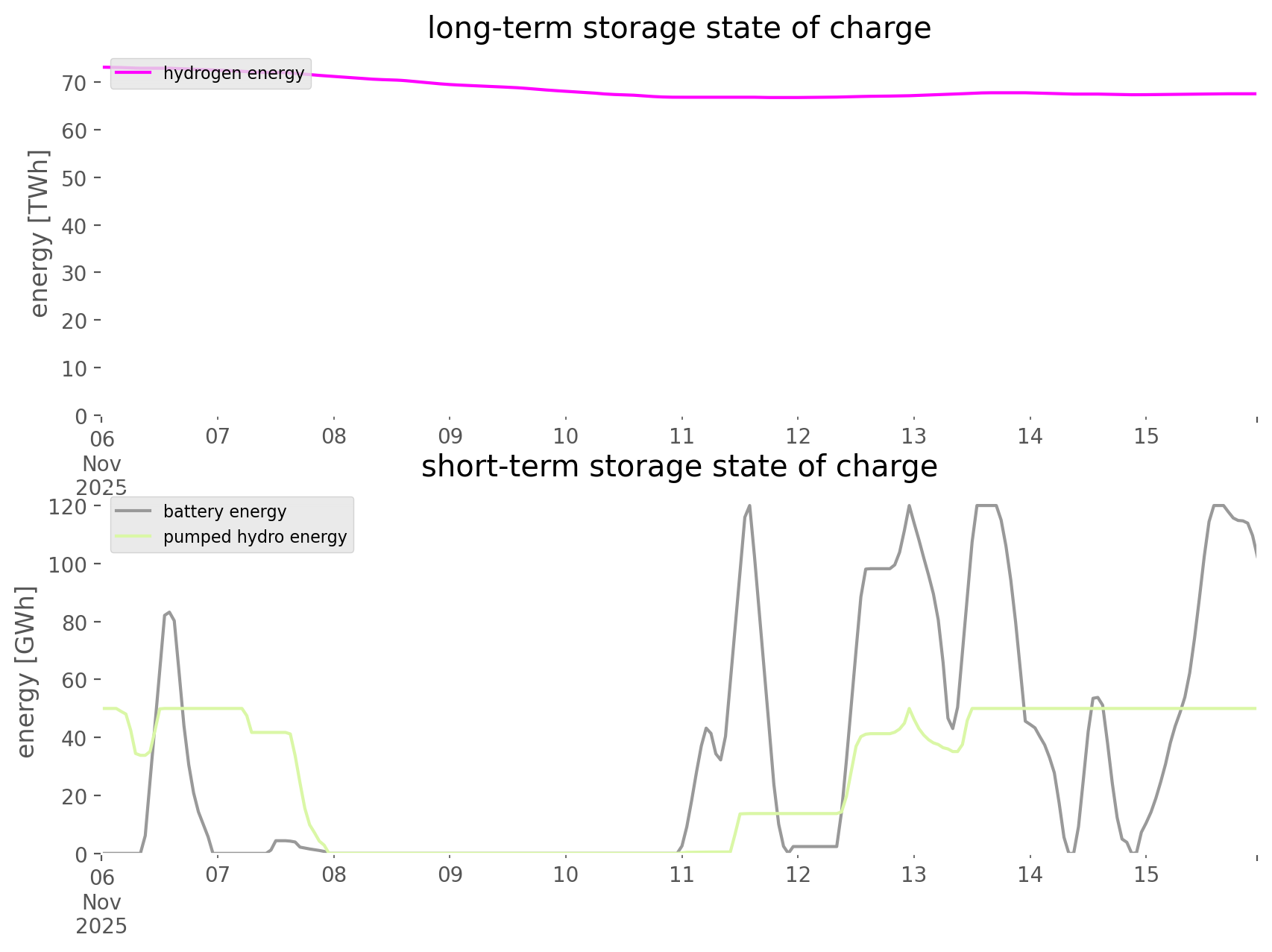Select the "hydrogen energy" legend label
Viewport: 1272px width, 952px height.
tap(233, 73)
